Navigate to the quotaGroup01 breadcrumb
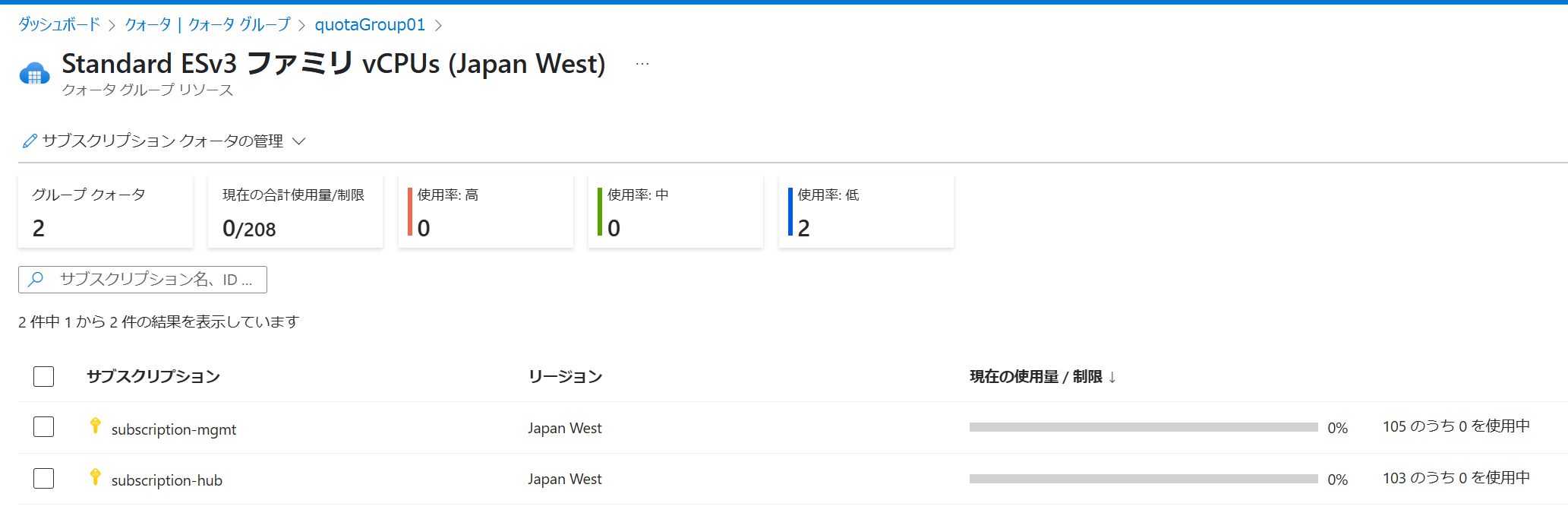The height and width of the screenshot is (516, 1568). click(370, 25)
